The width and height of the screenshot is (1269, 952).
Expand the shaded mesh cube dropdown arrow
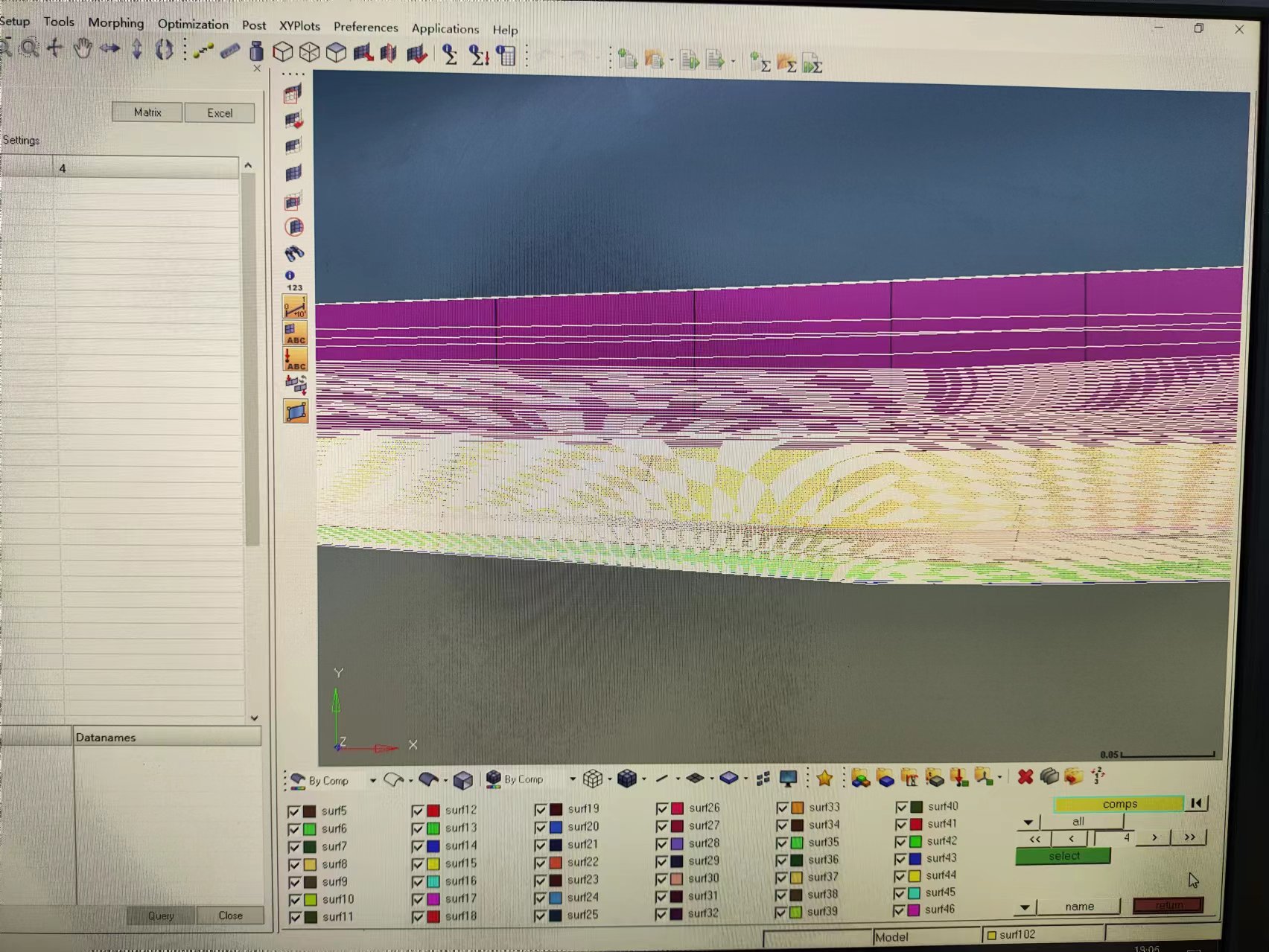(643, 779)
